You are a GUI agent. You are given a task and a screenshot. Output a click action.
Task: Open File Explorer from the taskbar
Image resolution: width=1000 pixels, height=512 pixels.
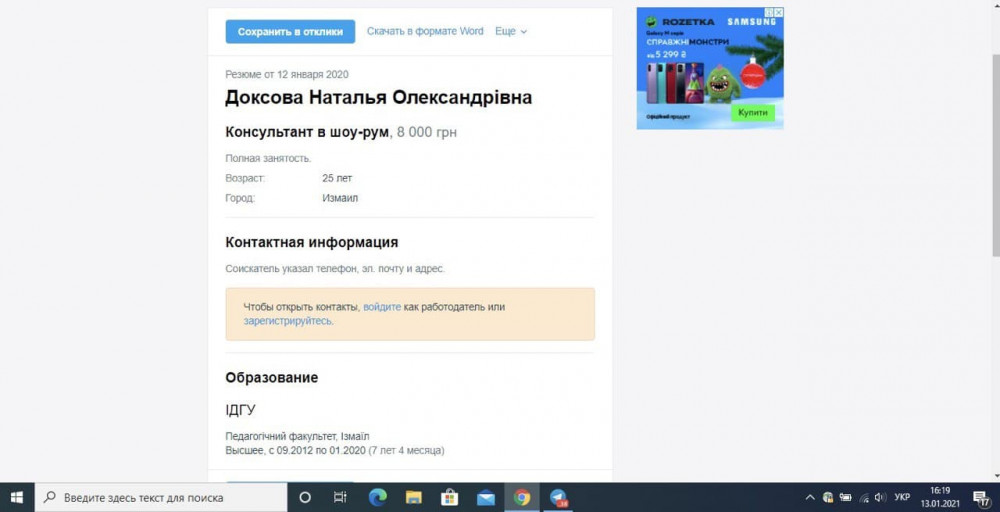(x=413, y=497)
